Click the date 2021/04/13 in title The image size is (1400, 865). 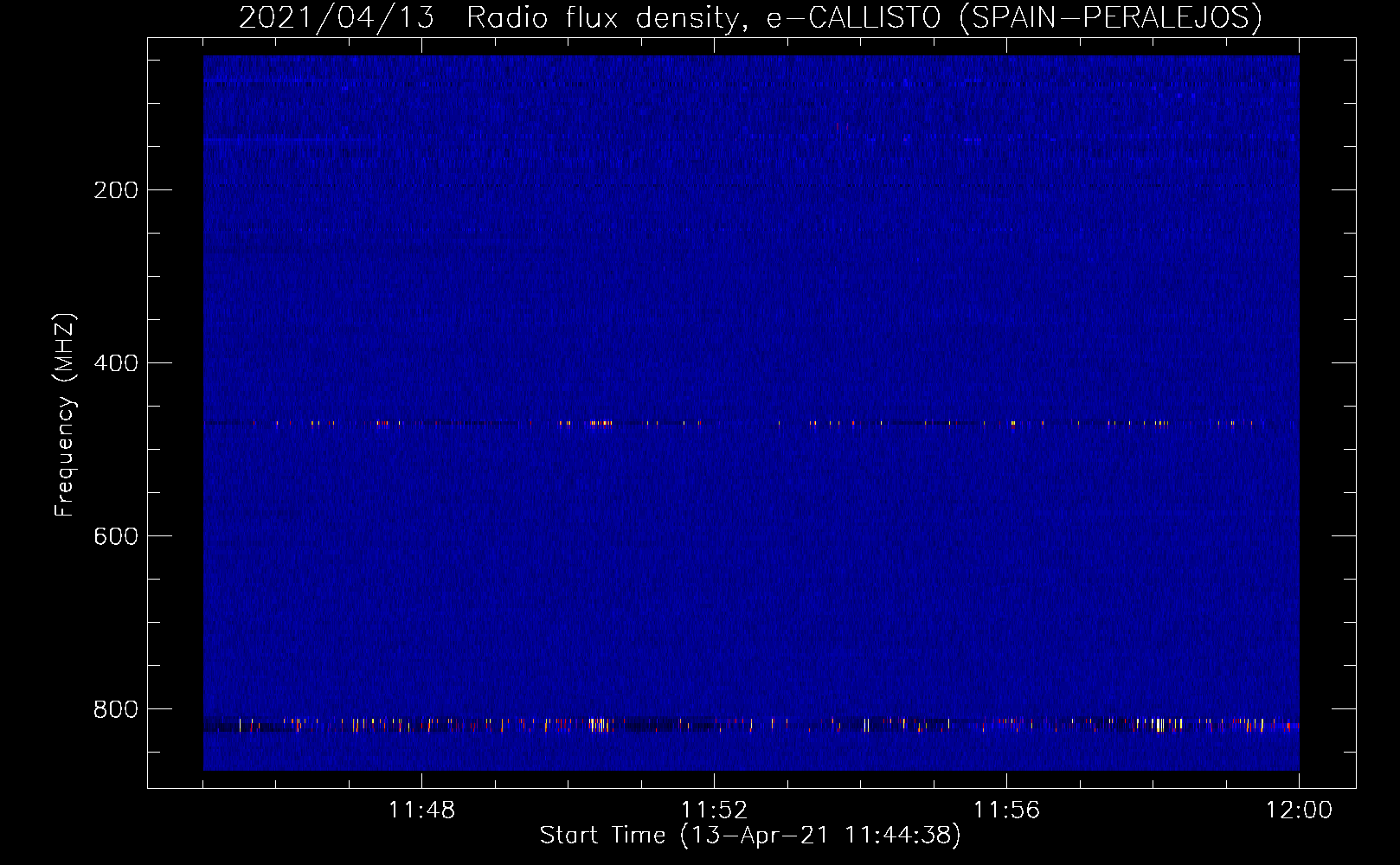(x=337, y=18)
